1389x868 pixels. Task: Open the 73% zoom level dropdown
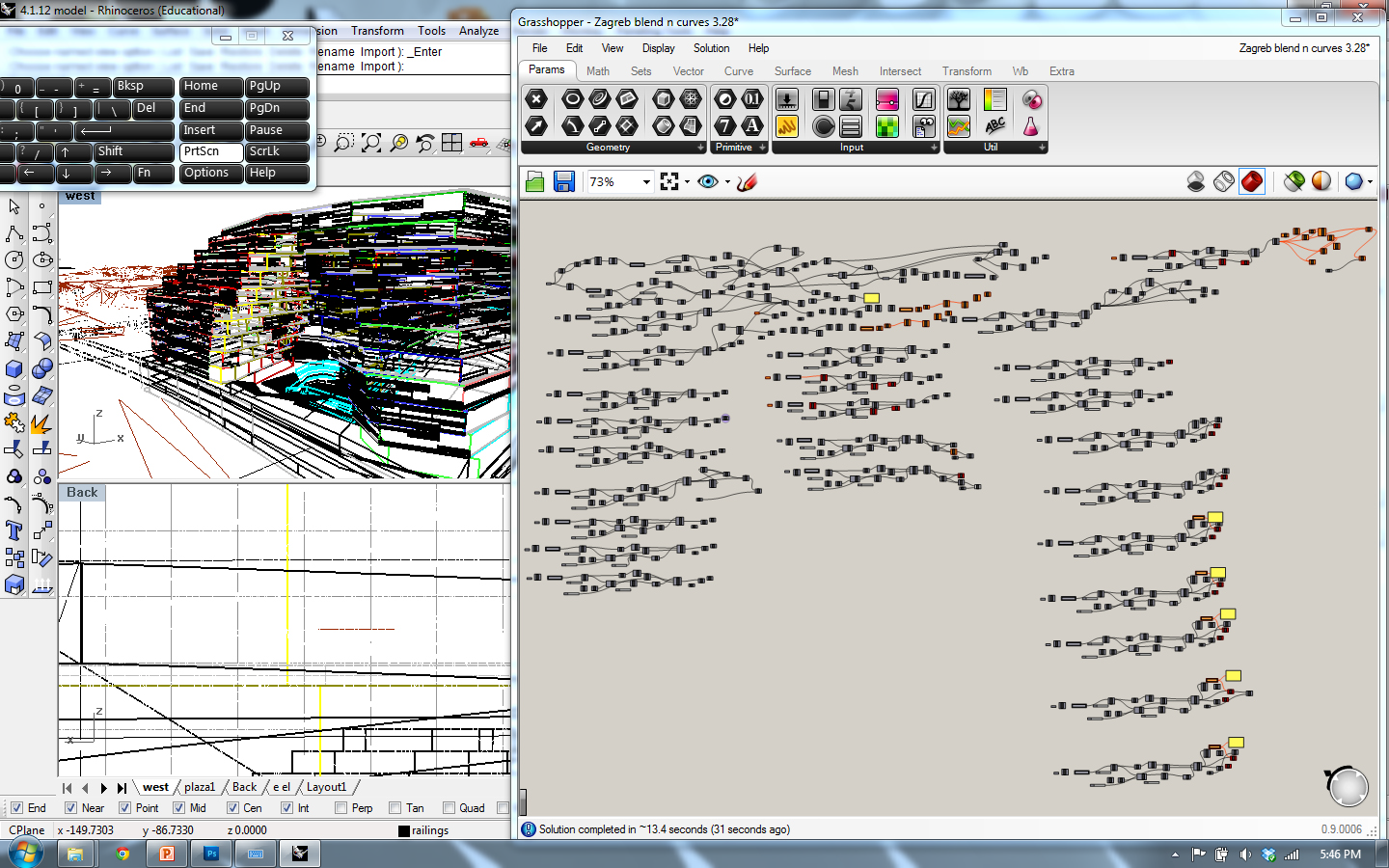[645, 181]
